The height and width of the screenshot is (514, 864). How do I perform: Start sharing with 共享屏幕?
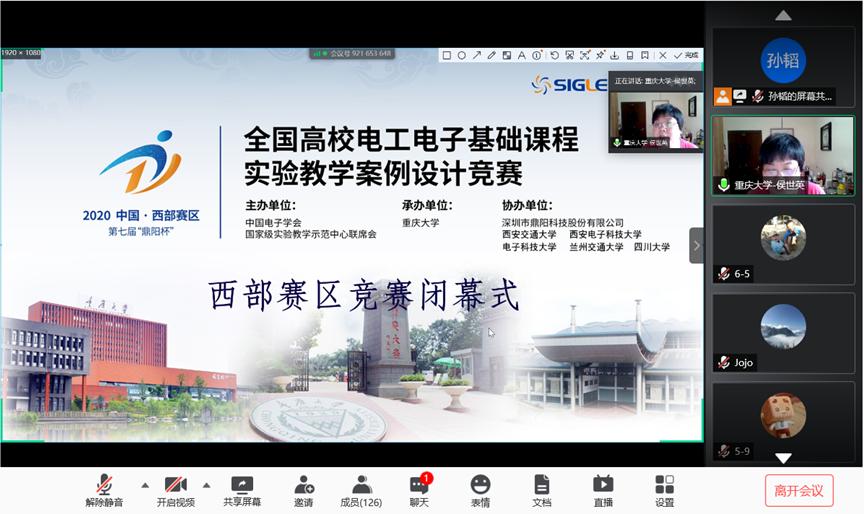click(x=242, y=490)
